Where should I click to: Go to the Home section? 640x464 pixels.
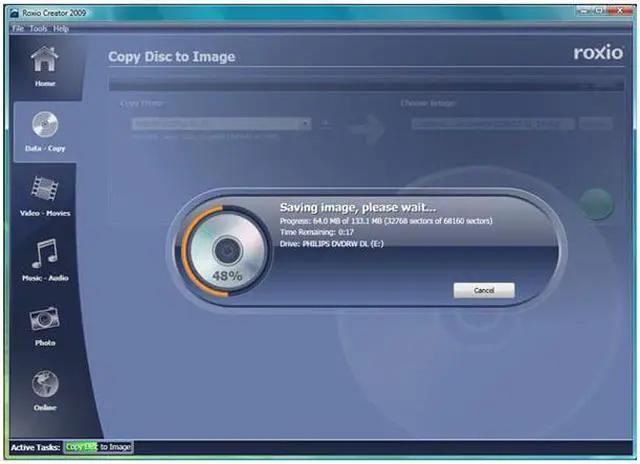pos(45,66)
